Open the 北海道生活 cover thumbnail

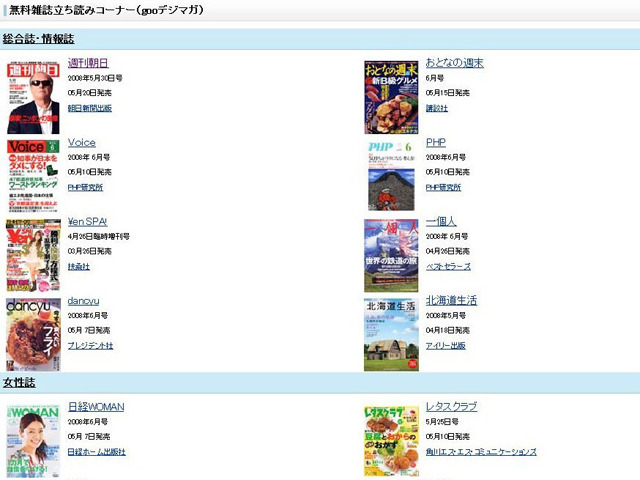[391, 334]
